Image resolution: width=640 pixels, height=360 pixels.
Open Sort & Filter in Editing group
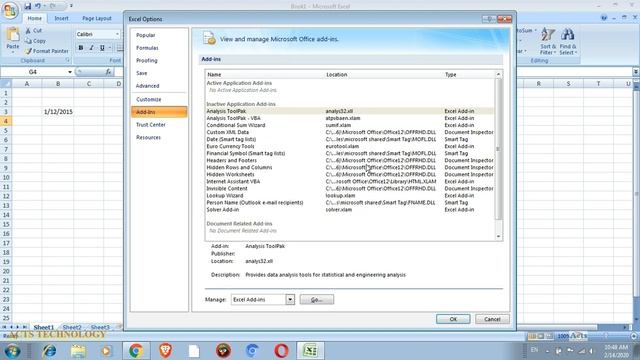click(x=548, y=41)
